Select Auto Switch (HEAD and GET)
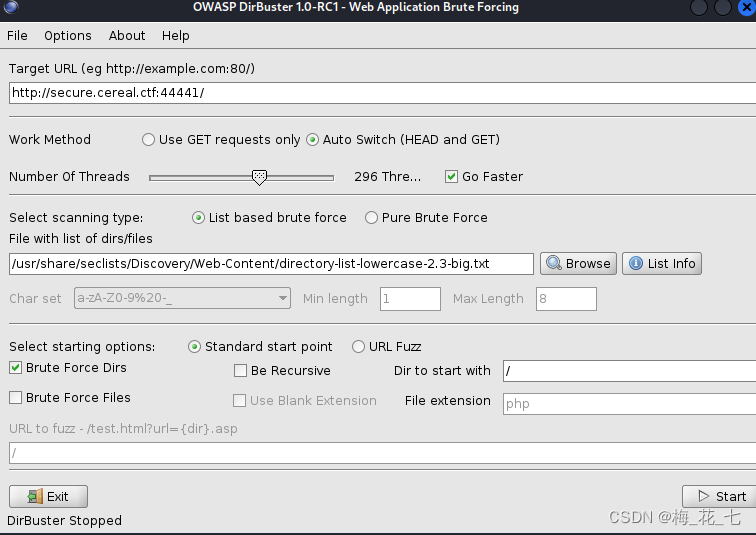The height and width of the screenshot is (535, 756). tap(403, 140)
